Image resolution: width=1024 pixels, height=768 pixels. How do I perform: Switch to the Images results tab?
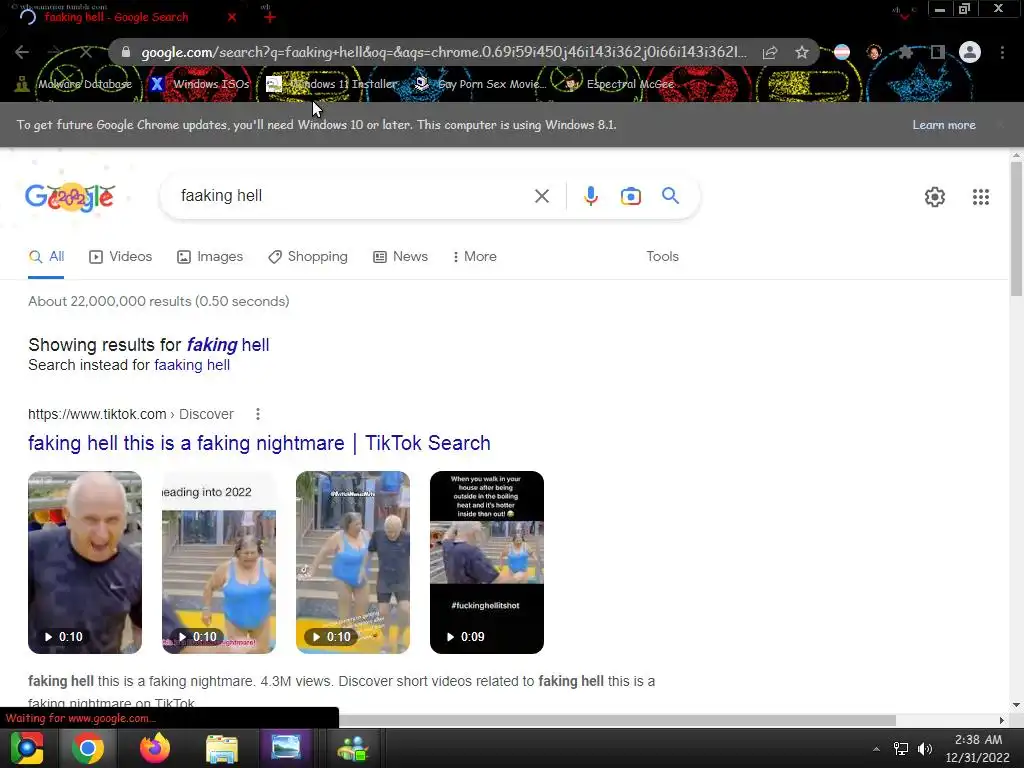click(x=210, y=257)
